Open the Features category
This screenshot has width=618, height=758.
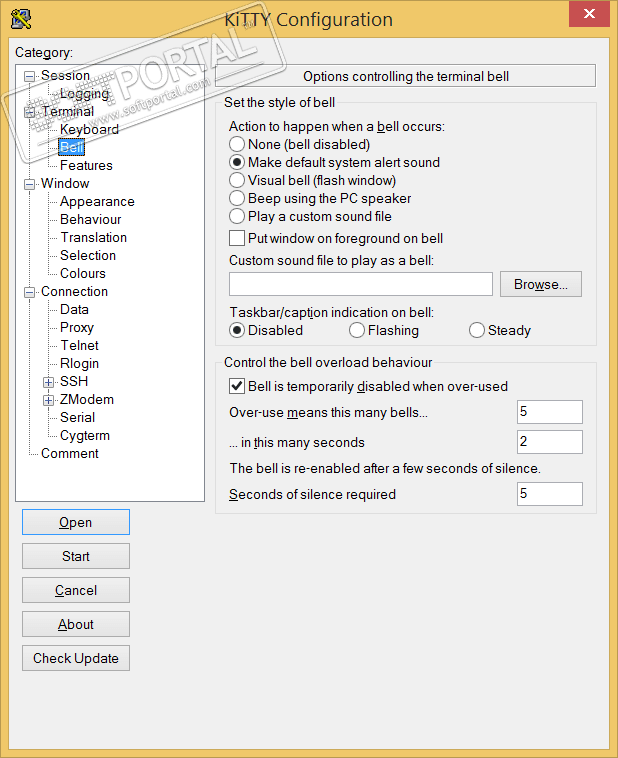pyautogui.click(x=86, y=165)
